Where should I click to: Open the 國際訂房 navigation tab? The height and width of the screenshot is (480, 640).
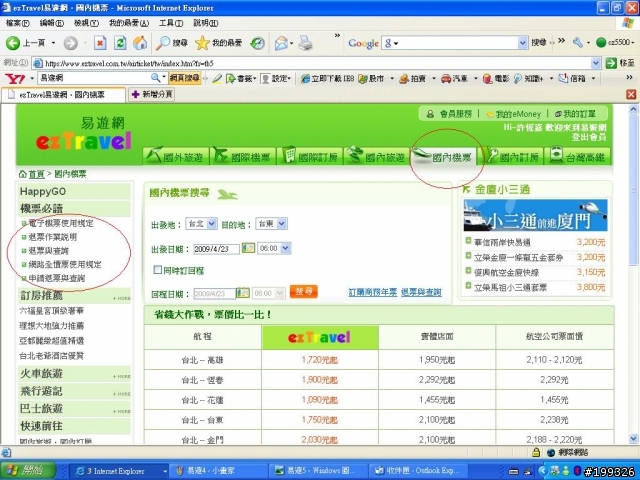310,156
